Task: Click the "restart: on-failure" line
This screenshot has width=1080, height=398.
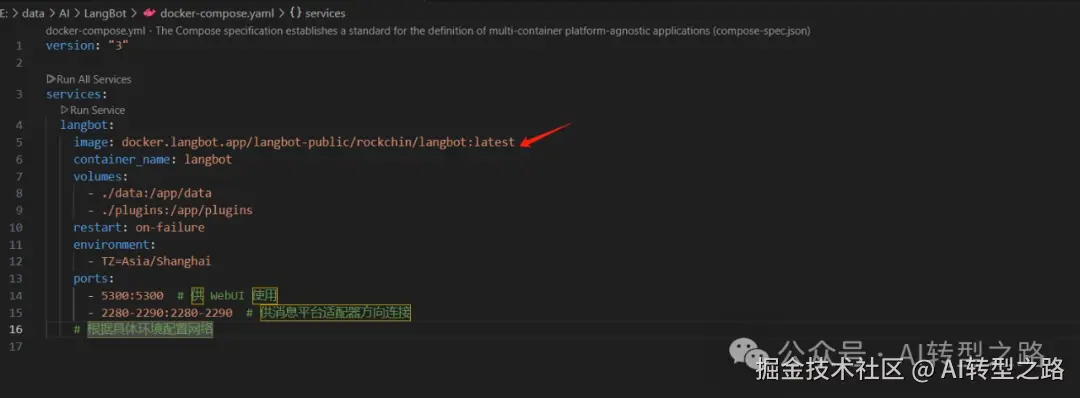Action: (x=139, y=227)
